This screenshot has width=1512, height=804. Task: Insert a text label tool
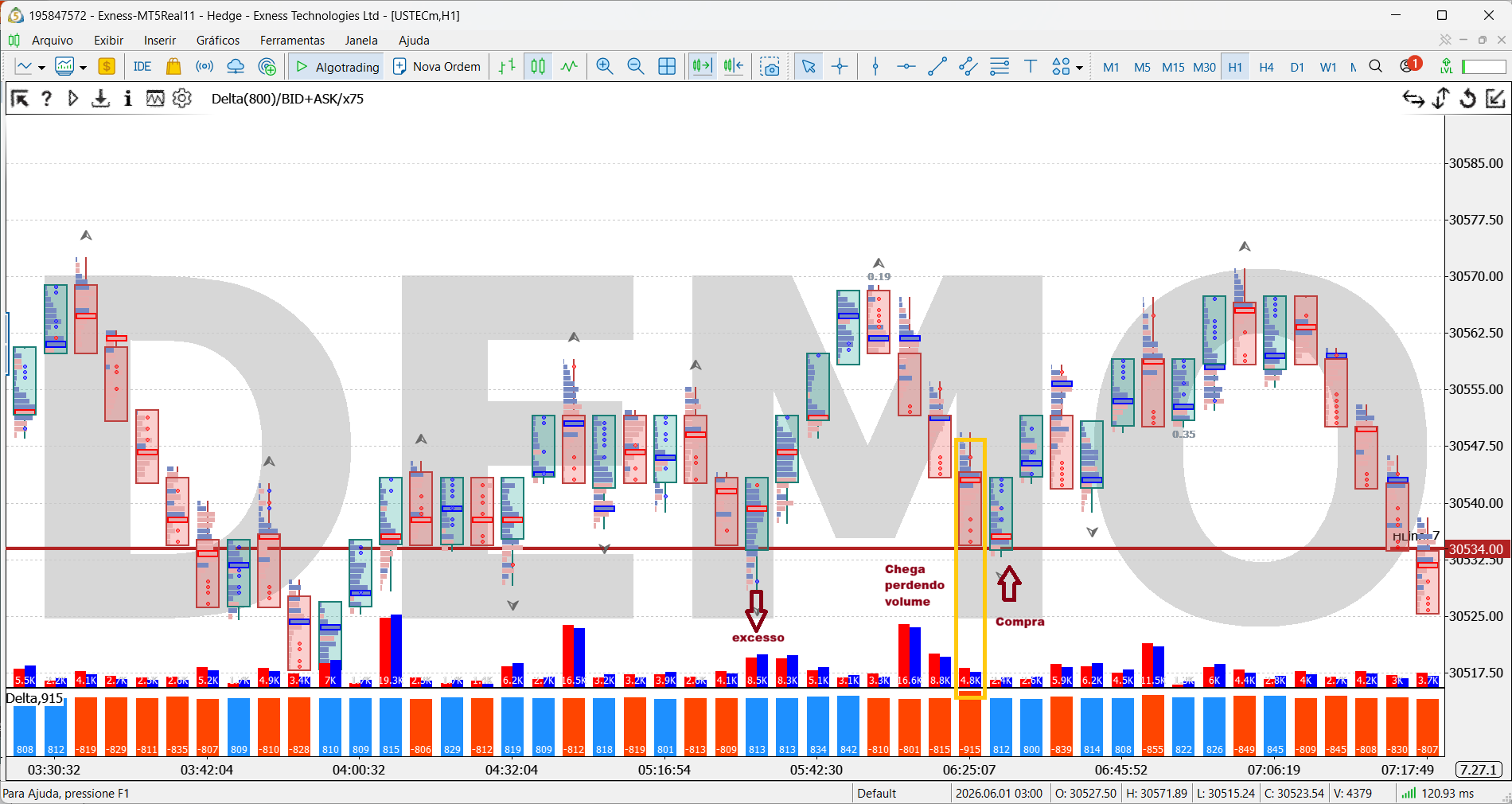click(1031, 67)
